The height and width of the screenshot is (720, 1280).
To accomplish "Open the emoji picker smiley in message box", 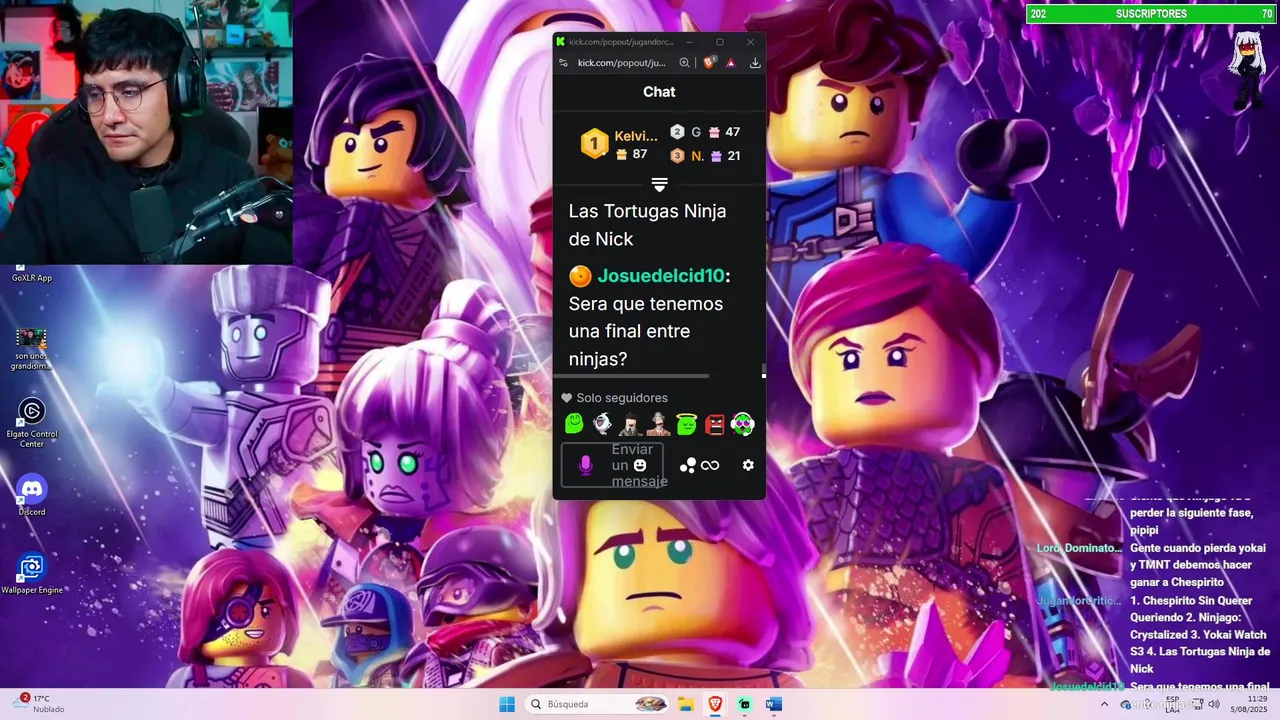I will pos(640,465).
